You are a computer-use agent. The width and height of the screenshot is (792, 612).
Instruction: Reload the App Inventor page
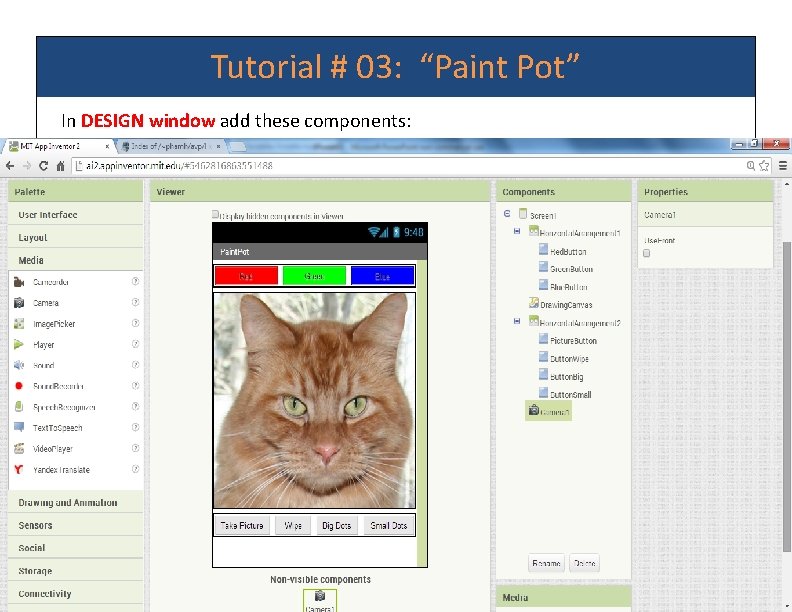tap(43, 166)
